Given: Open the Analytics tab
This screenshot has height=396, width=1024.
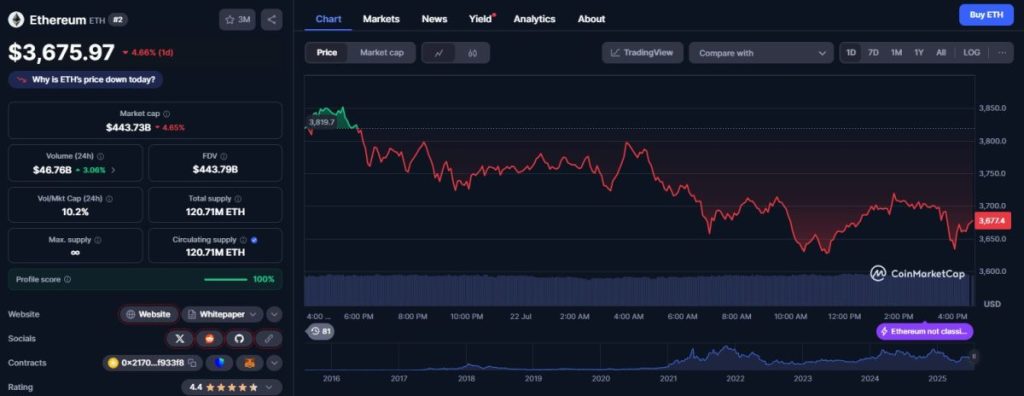Looking at the screenshot, I should (534, 19).
